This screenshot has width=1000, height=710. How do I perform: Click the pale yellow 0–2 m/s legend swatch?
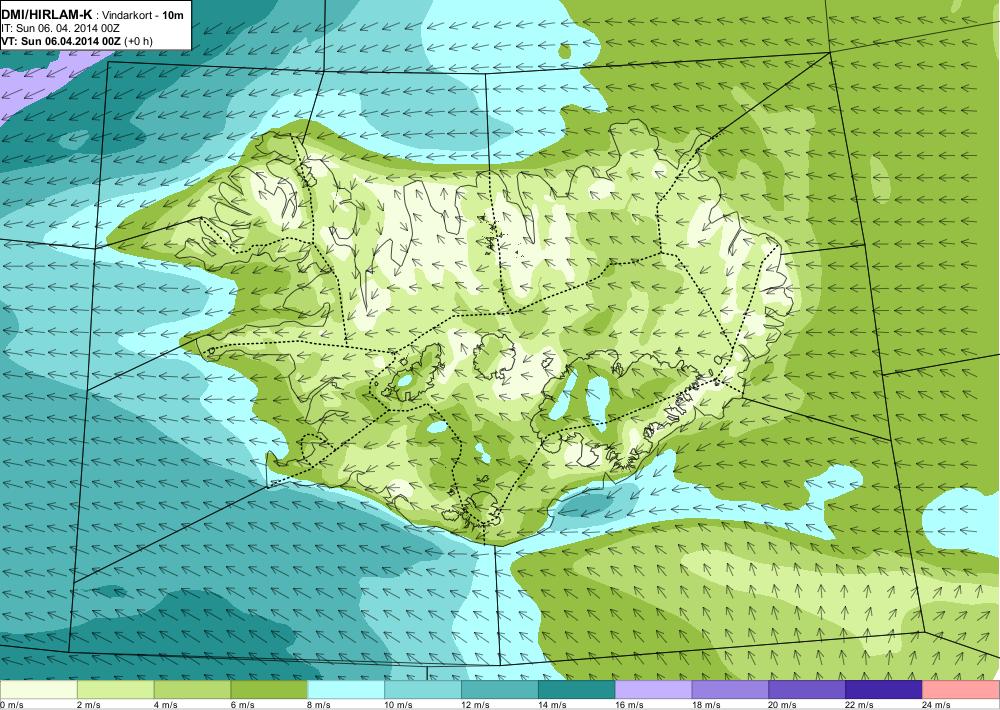[x=38, y=690]
